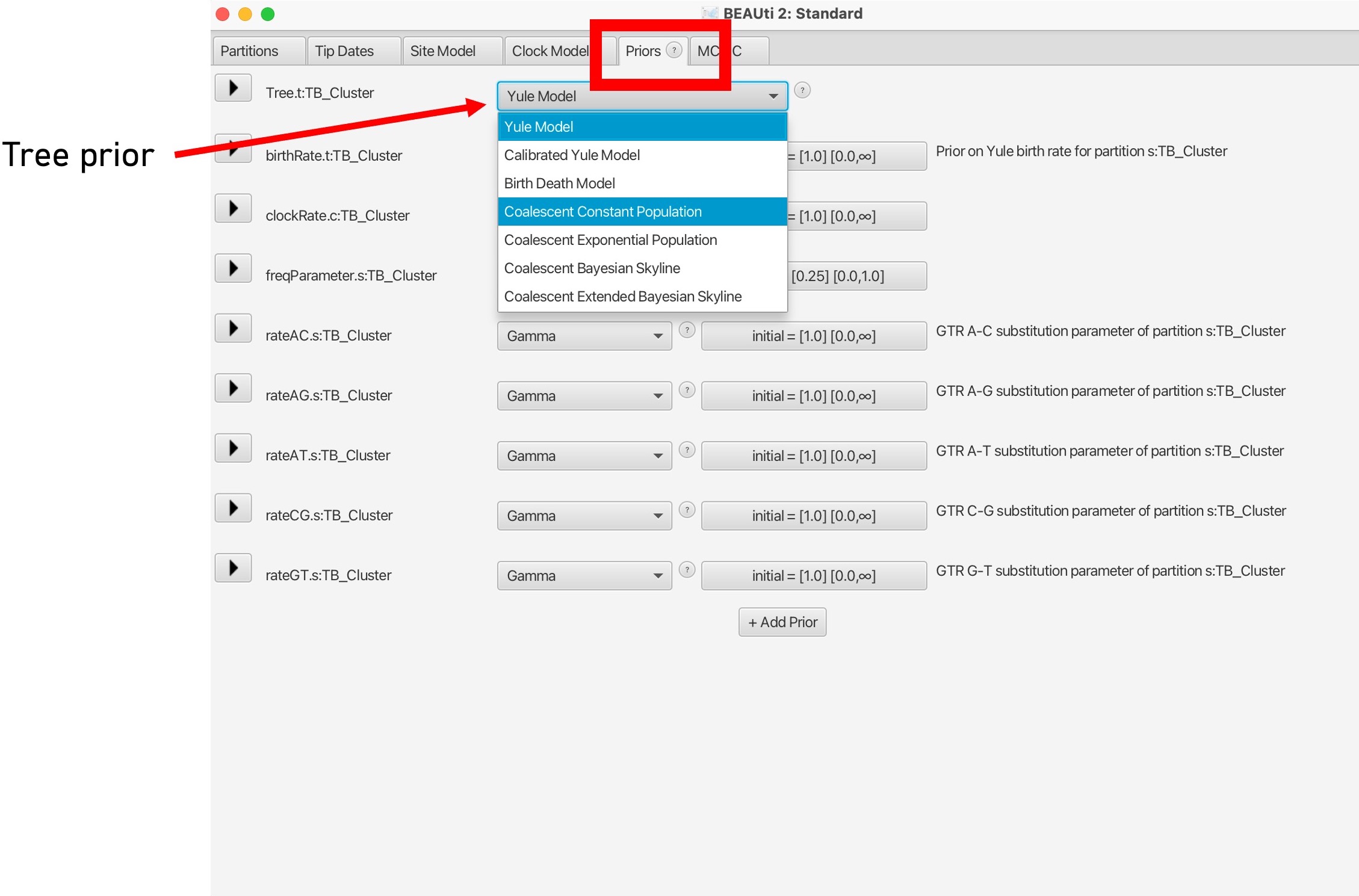The width and height of the screenshot is (1359, 896).
Task: Click help icon beside rateCG Gamma dropdown
Action: tap(687, 510)
